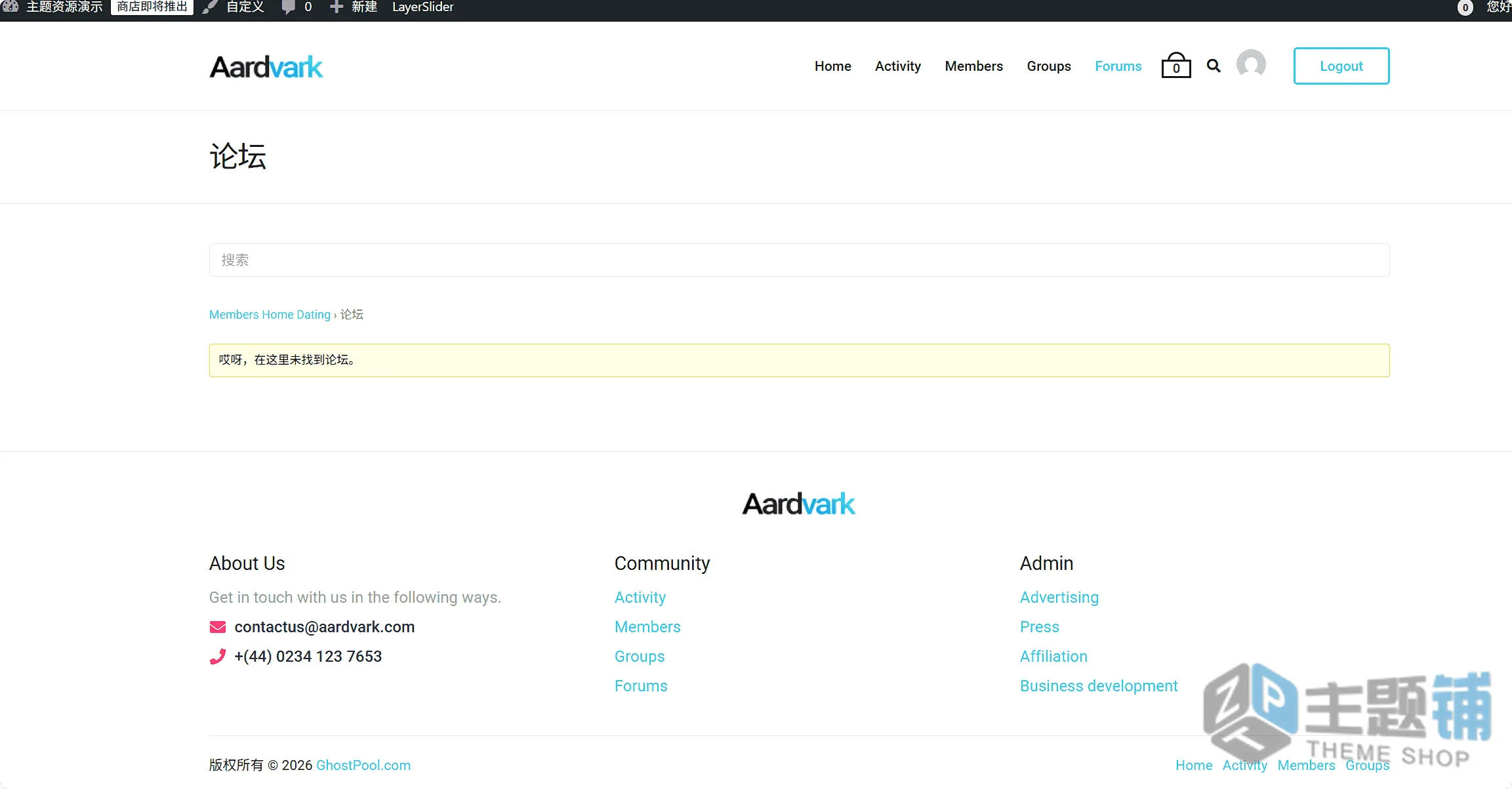Open the user avatar profile icon
Image resolution: width=1512 pixels, height=789 pixels.
pyautogui.click(x=1251, y=64)
